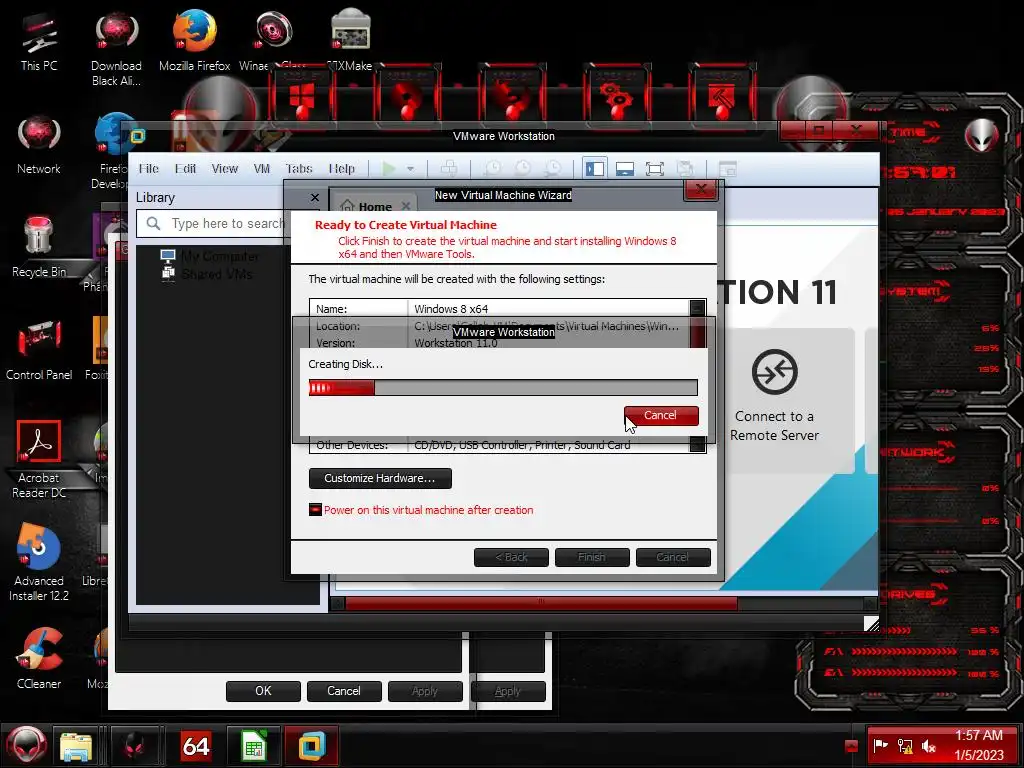Open the Tabs menu
Screen dimensions: 1024x768
click(298, 168)
